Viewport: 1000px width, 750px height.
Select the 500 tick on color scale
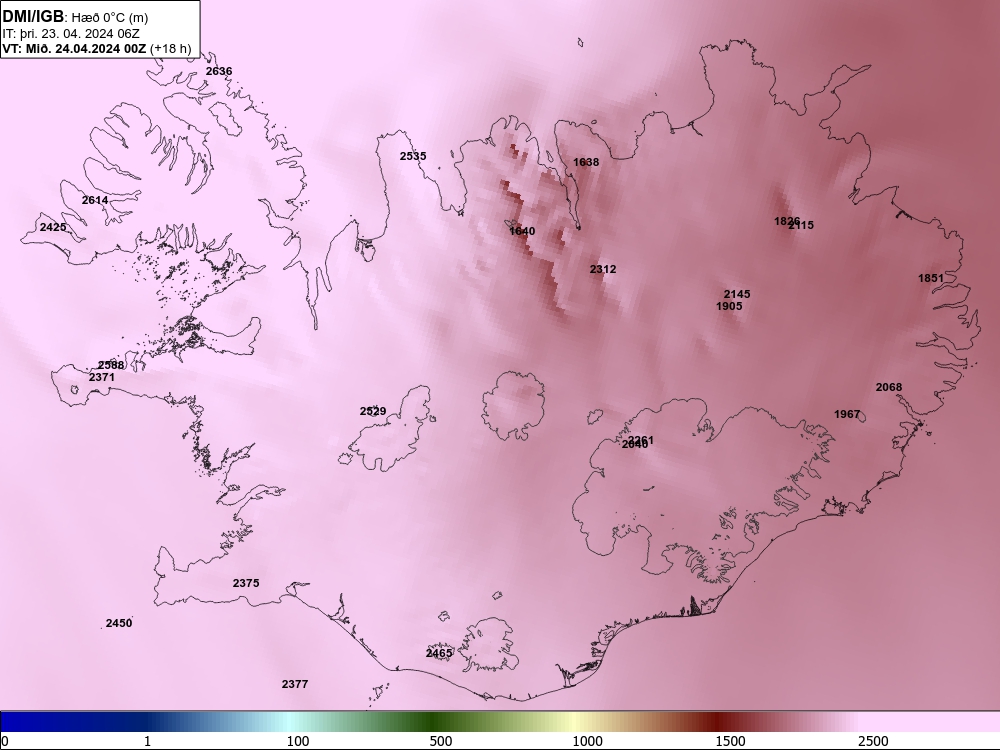click(441, 741)
